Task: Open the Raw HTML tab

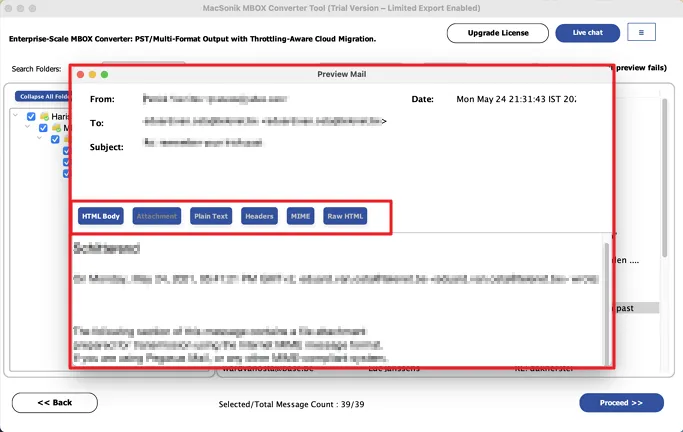Action: 345,216
